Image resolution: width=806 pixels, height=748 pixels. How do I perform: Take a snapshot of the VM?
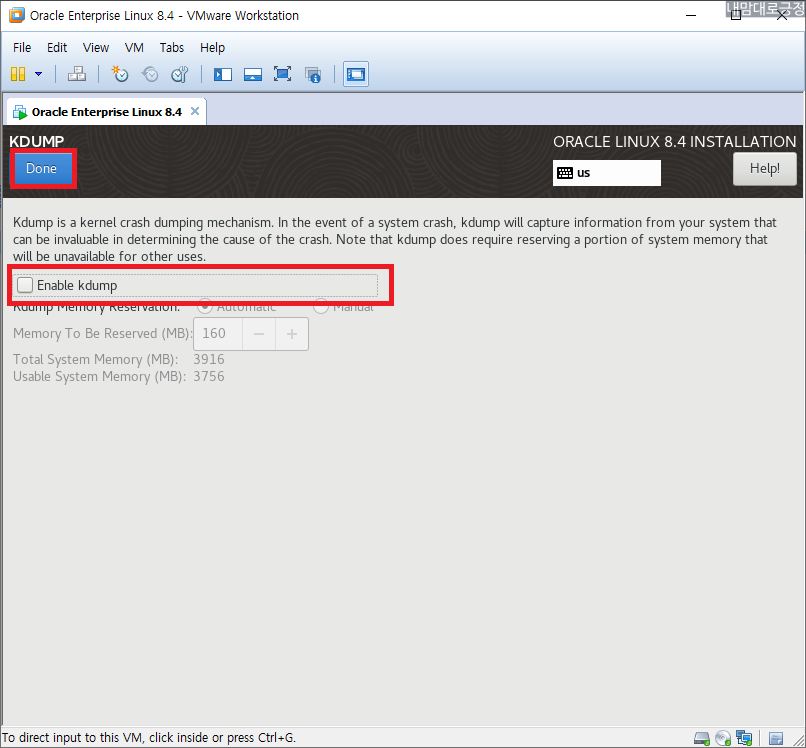point(120,74)
